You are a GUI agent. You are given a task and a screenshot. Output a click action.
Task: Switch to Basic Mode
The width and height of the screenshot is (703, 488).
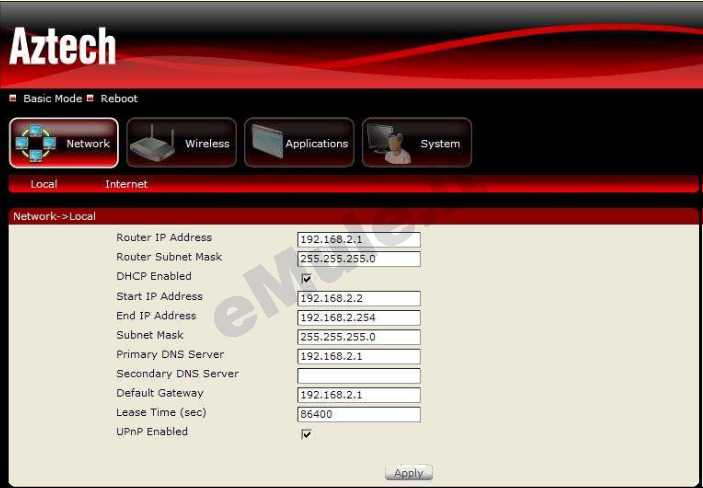coord(52,99)
